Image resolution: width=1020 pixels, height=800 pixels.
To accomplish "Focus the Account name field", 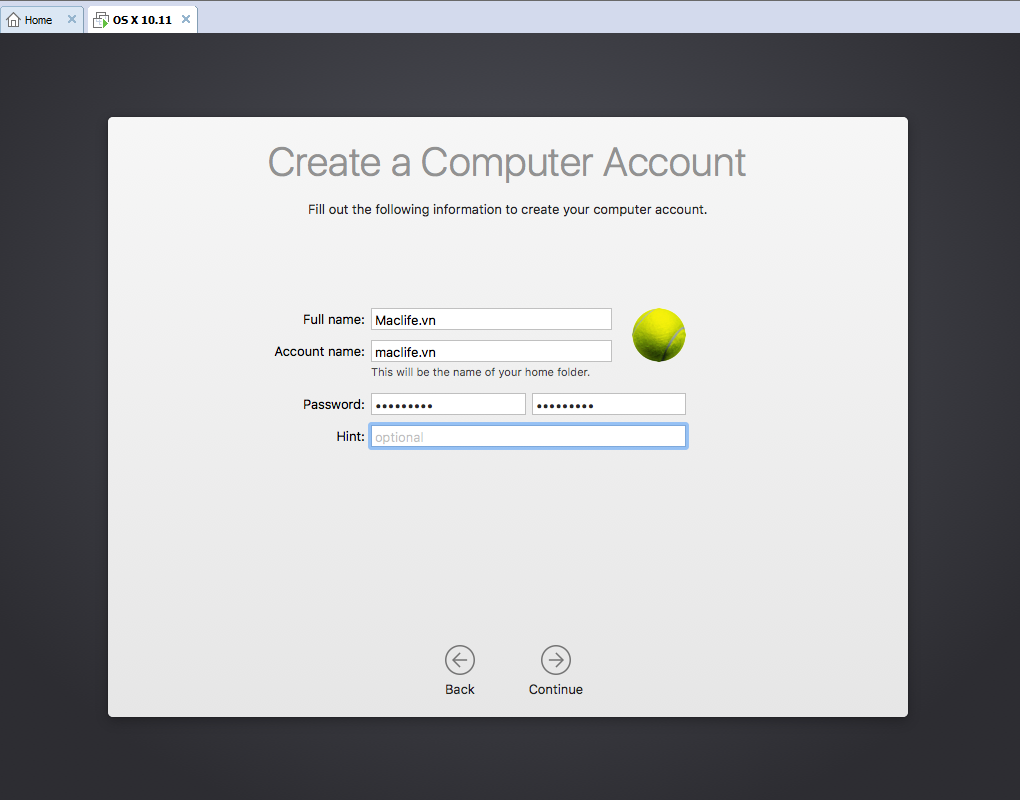I will click(x=490, y=351).
